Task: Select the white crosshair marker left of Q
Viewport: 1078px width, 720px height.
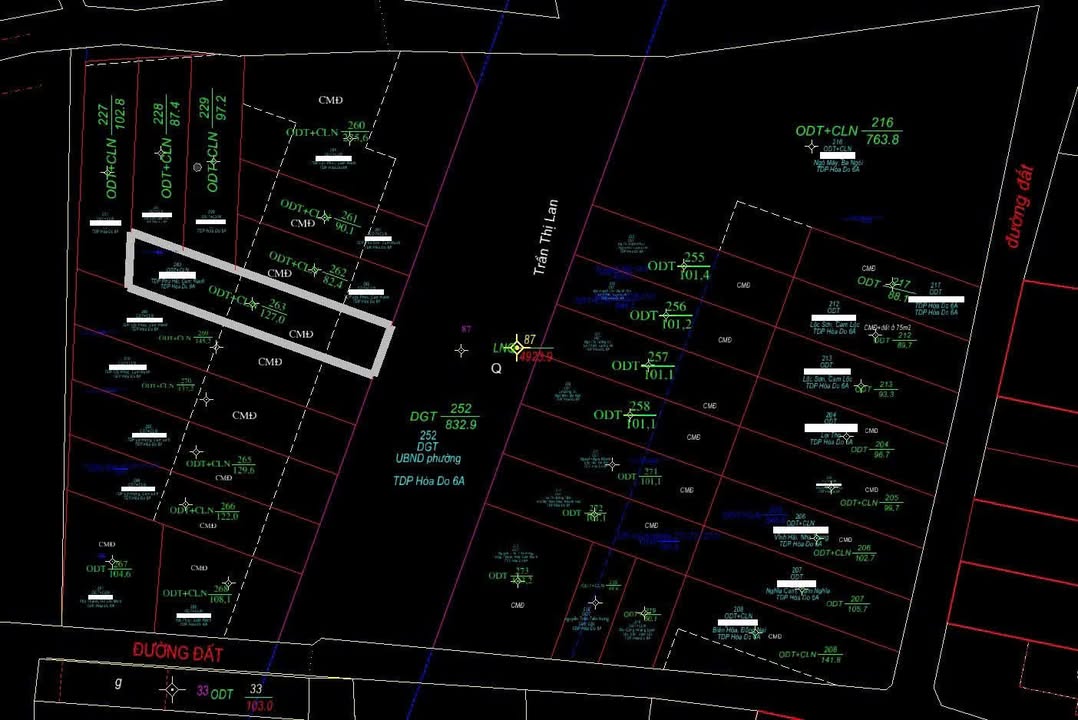Action: click(x=461, y=350)
